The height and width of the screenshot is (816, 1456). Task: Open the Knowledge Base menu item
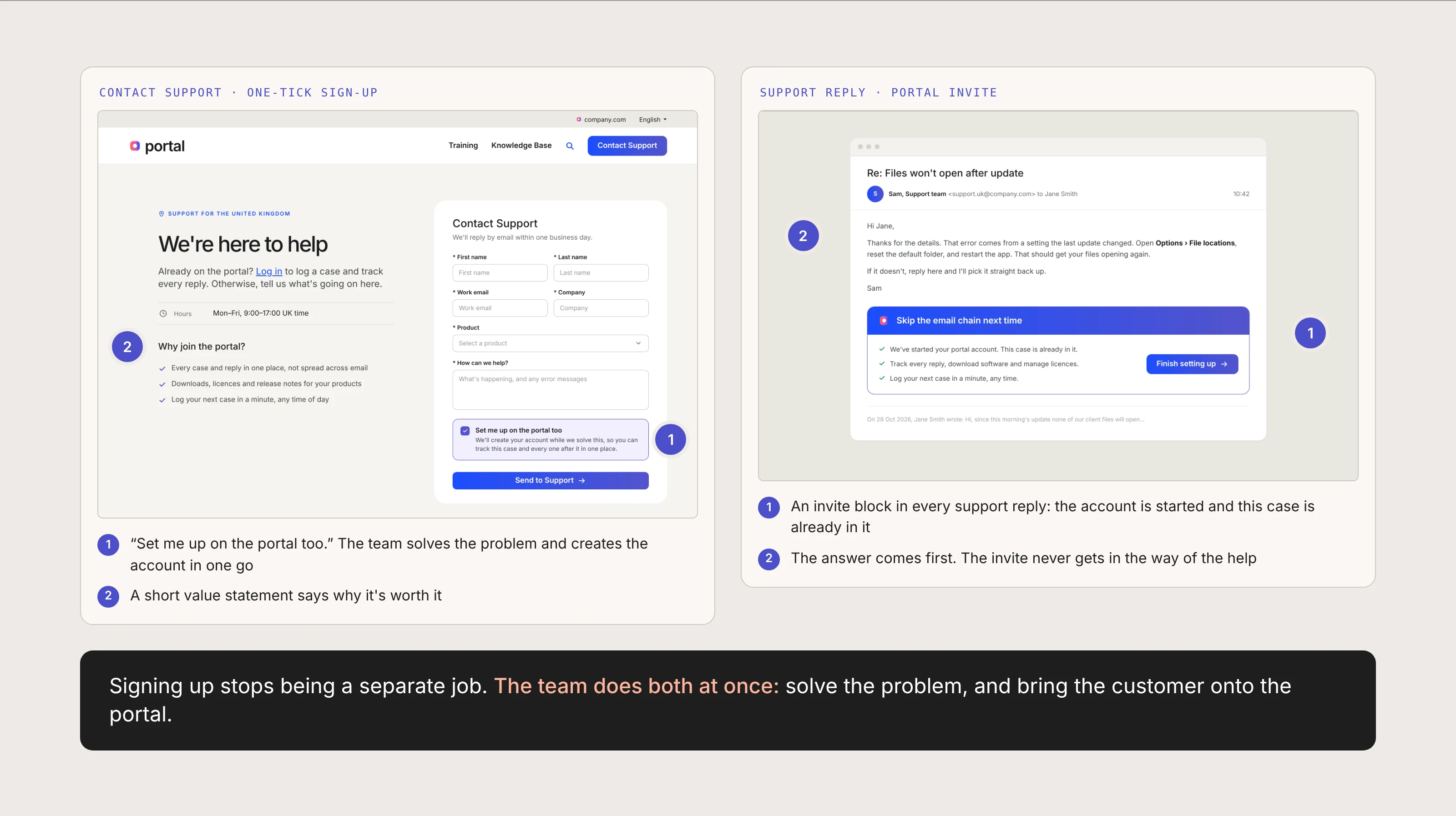pyautogui.click(x=521, y=145)
